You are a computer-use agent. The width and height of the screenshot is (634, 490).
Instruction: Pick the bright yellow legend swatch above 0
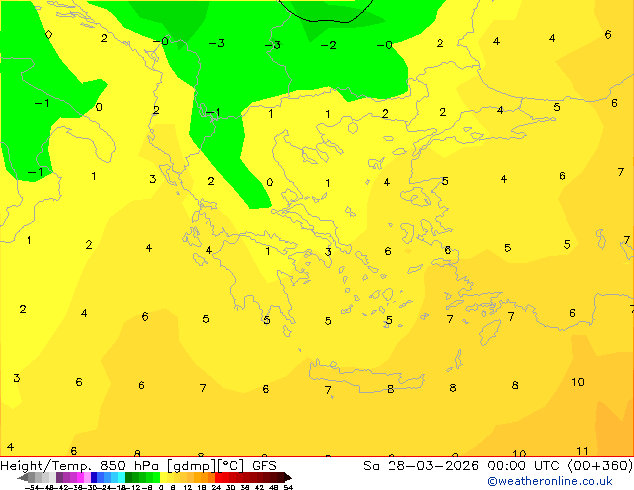pyautogui.click(x=163, y=477)
